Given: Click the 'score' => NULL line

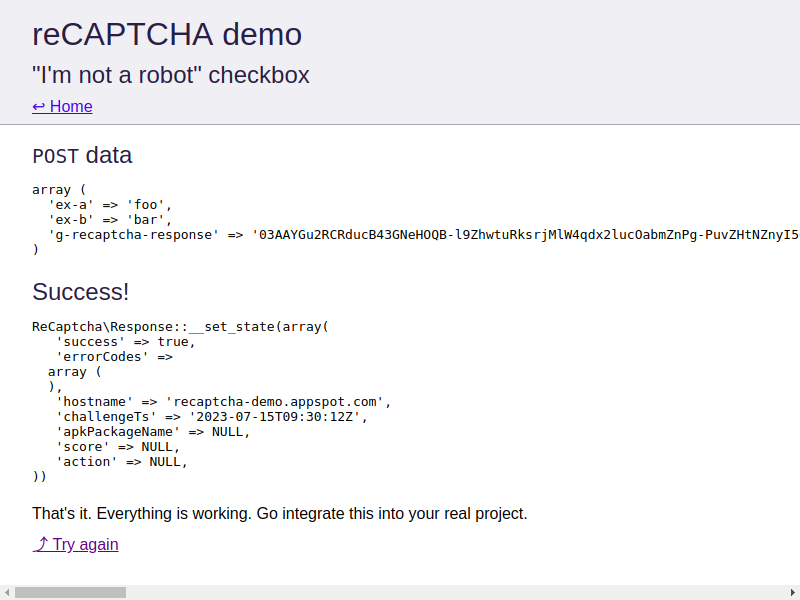Looking at the screenshot, I should (118, 446).
